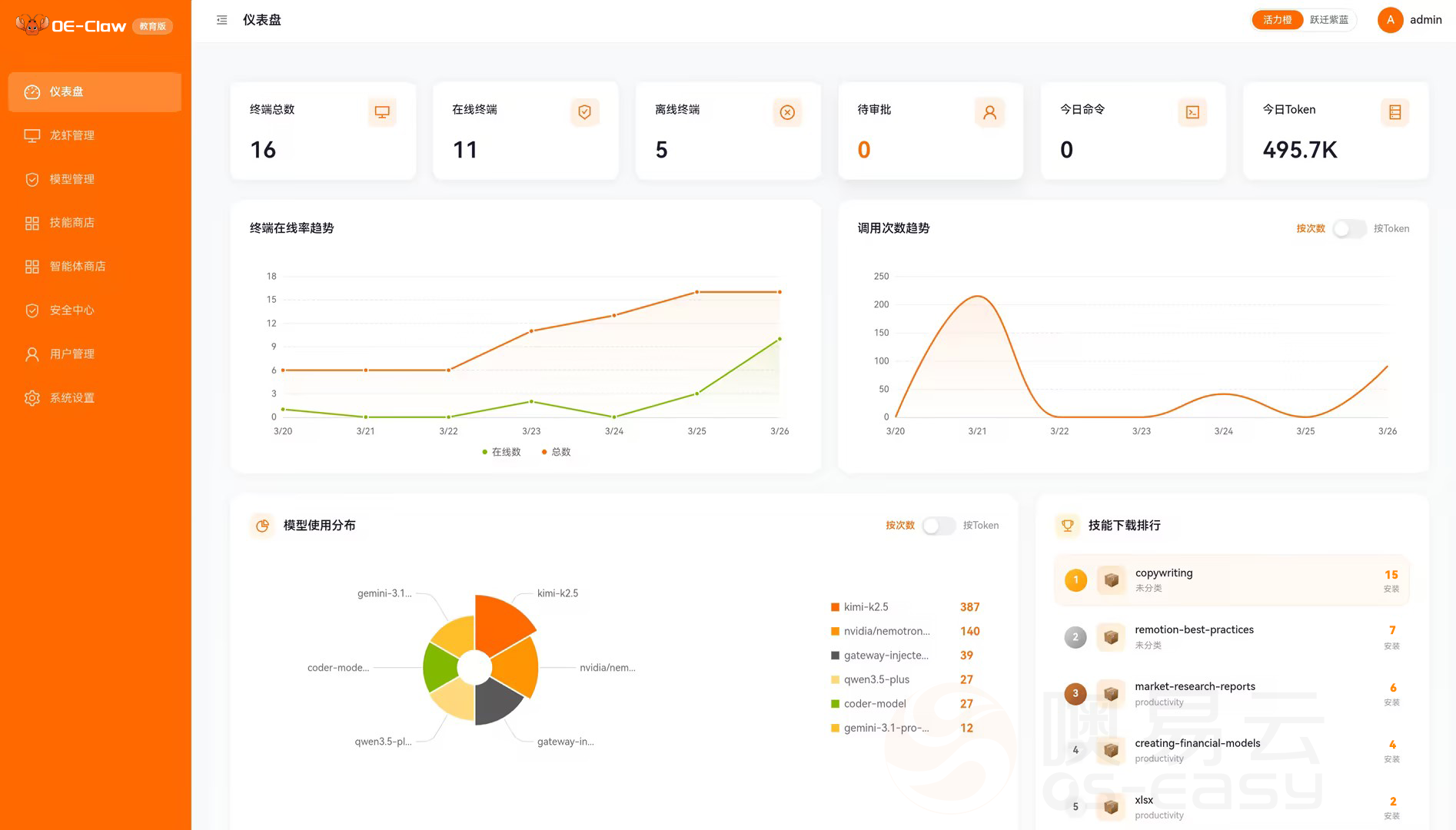Open the admin user menu

(1410, 20)
